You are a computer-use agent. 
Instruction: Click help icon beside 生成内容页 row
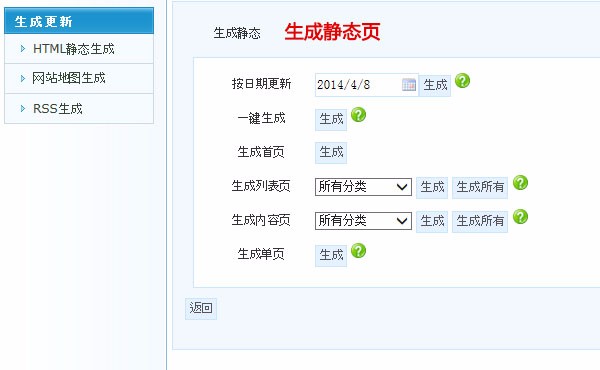[520, 217]
